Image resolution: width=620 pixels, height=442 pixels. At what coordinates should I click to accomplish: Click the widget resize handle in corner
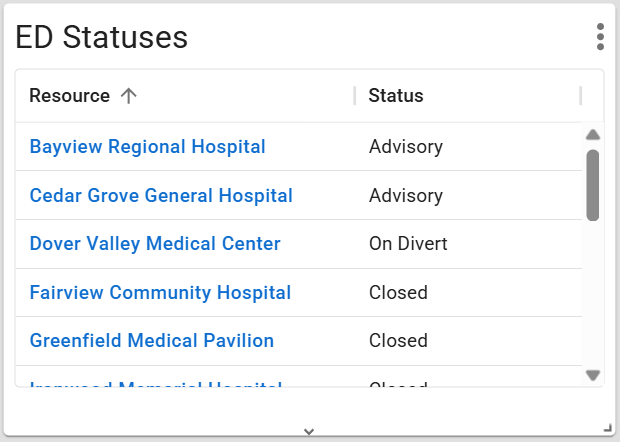pos(607,428)
